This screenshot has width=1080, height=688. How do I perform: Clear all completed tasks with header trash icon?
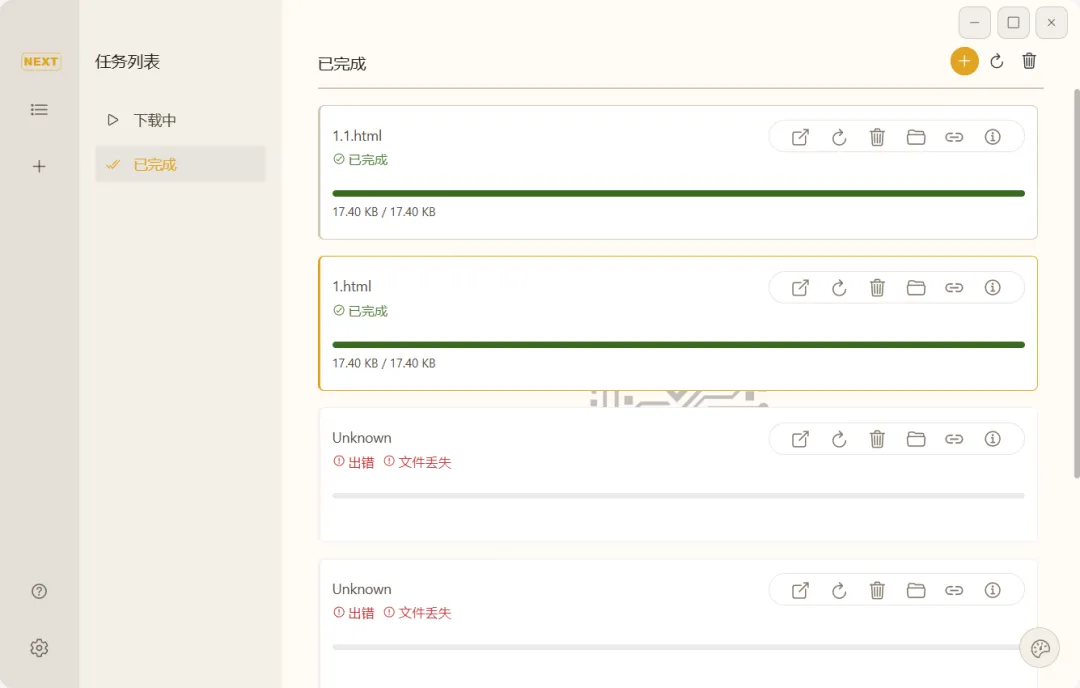tap(1029, 61)
